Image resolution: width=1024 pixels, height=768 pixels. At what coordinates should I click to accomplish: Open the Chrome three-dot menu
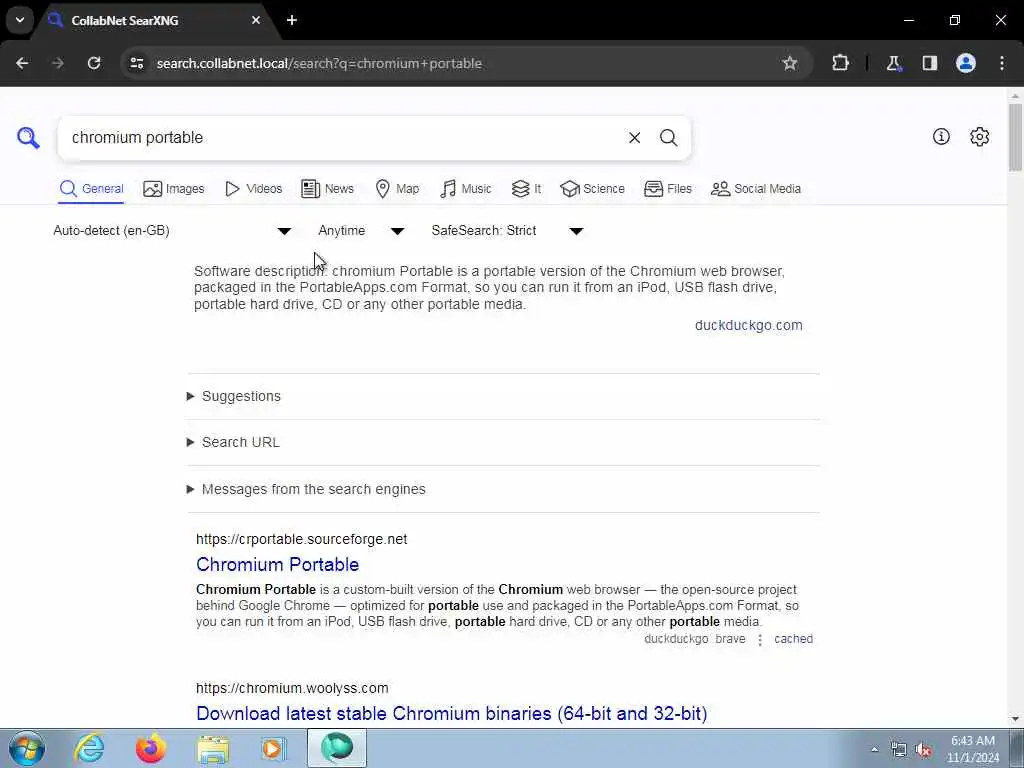pyautogui.click(x=1002, y=63)
